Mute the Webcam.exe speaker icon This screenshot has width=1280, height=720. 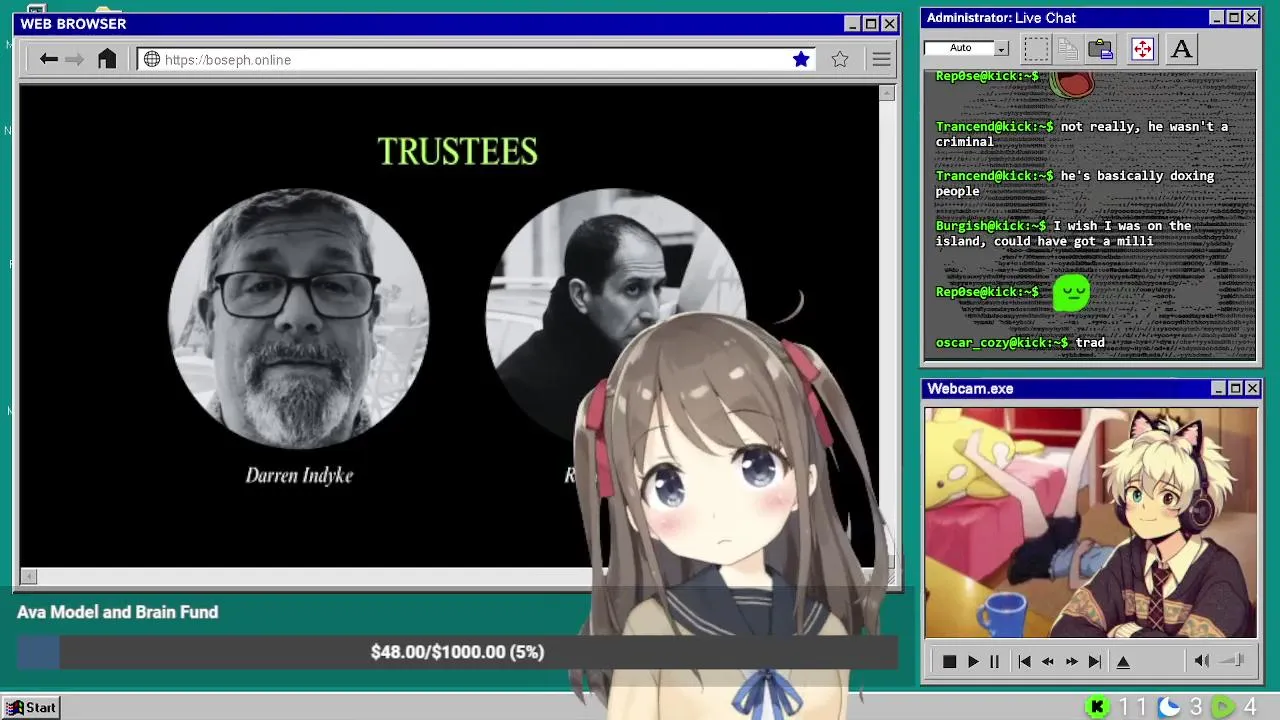point(1202,660)
